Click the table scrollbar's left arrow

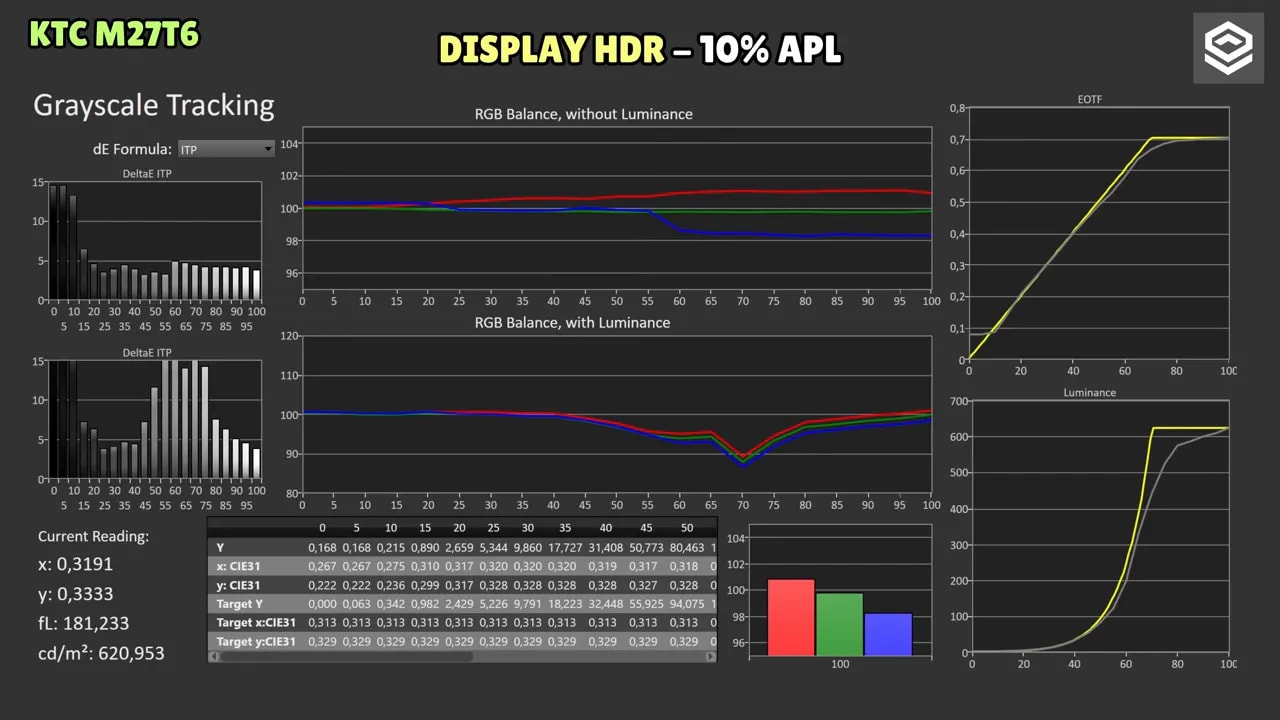point(212,657)
